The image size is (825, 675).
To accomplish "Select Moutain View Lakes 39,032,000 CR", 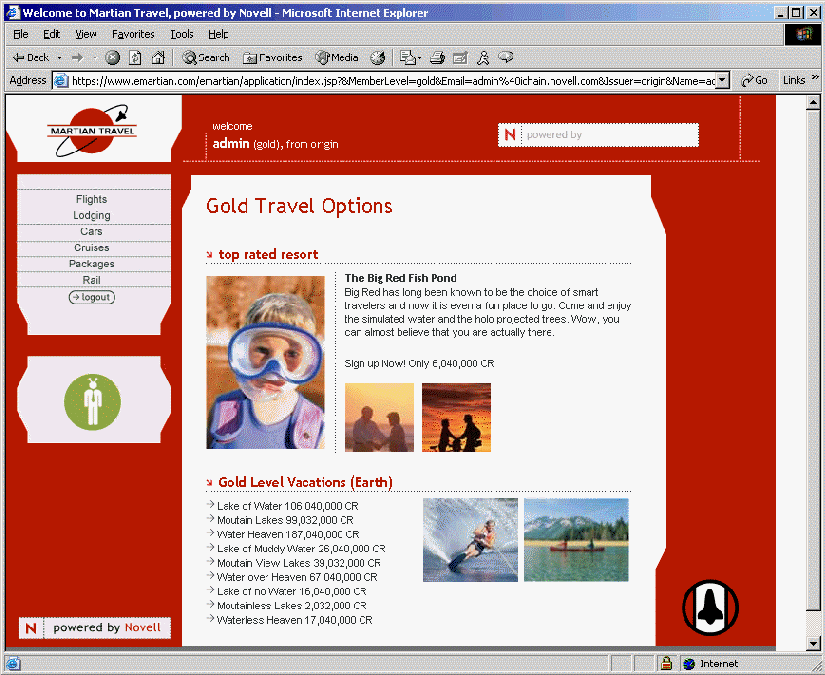I will tap(298, 563).
